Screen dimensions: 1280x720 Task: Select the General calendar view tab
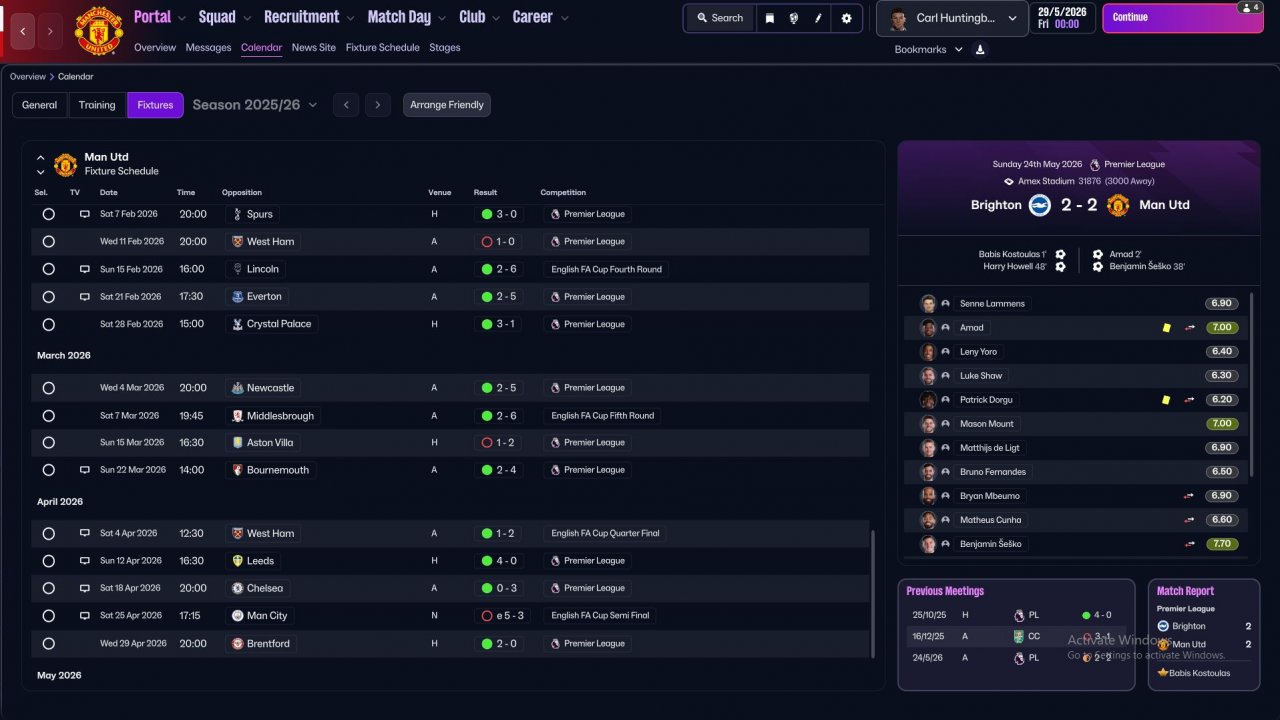click(x=40, y=105)
